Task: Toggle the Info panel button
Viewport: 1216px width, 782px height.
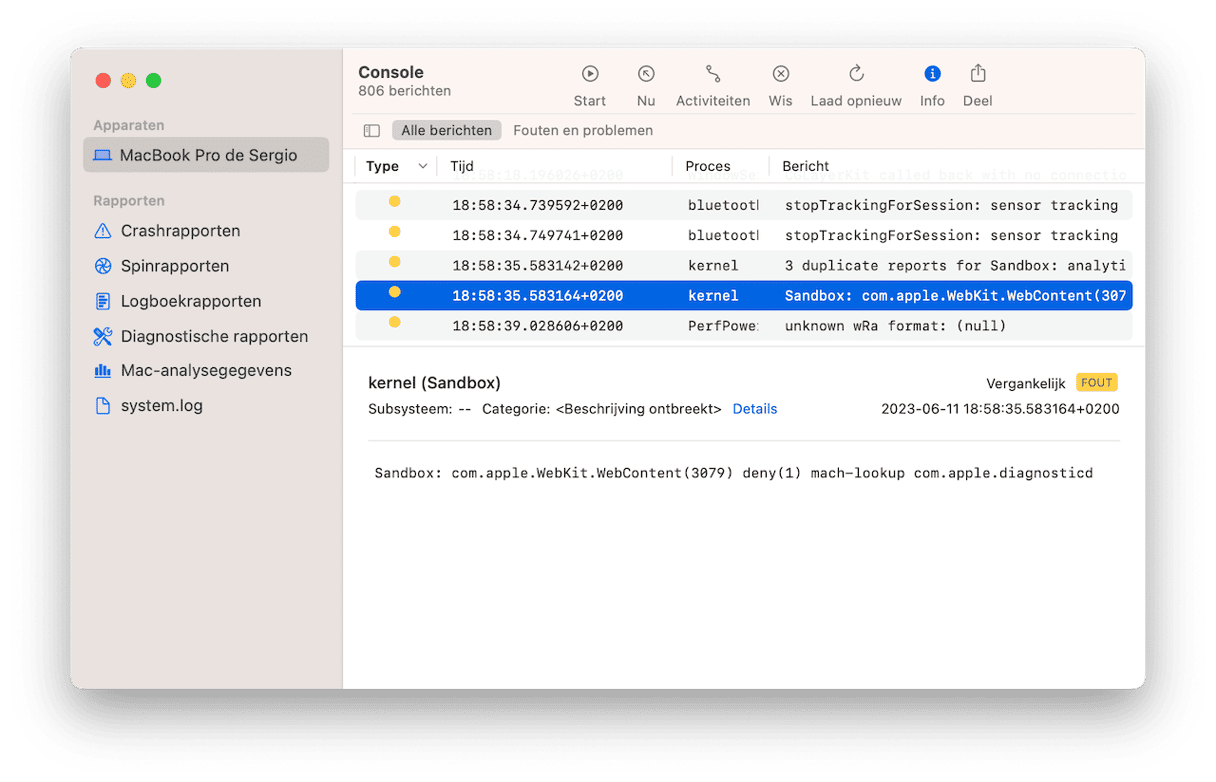Action: pos(932,74)
